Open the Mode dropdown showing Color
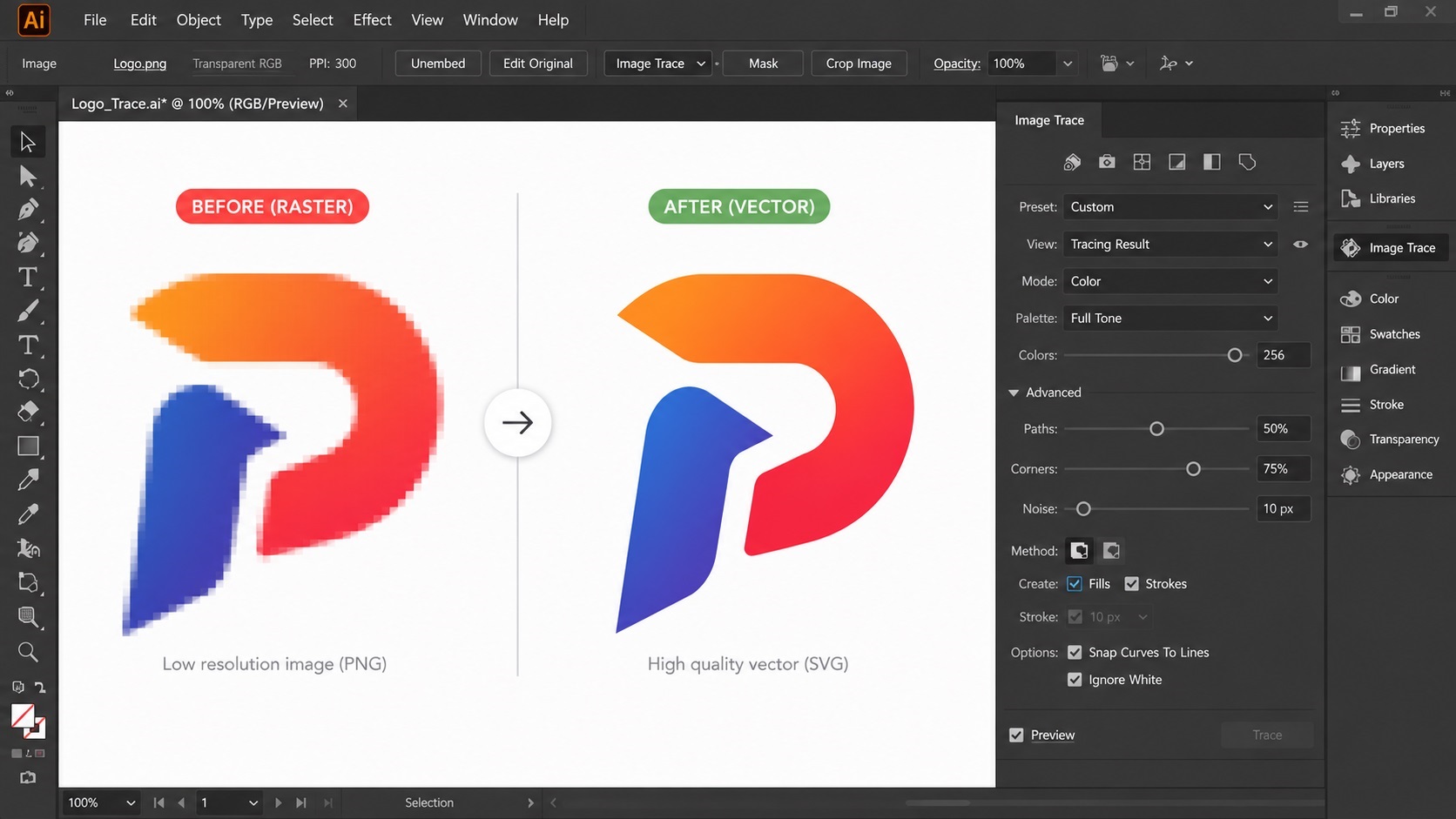 click(1170, 281)
